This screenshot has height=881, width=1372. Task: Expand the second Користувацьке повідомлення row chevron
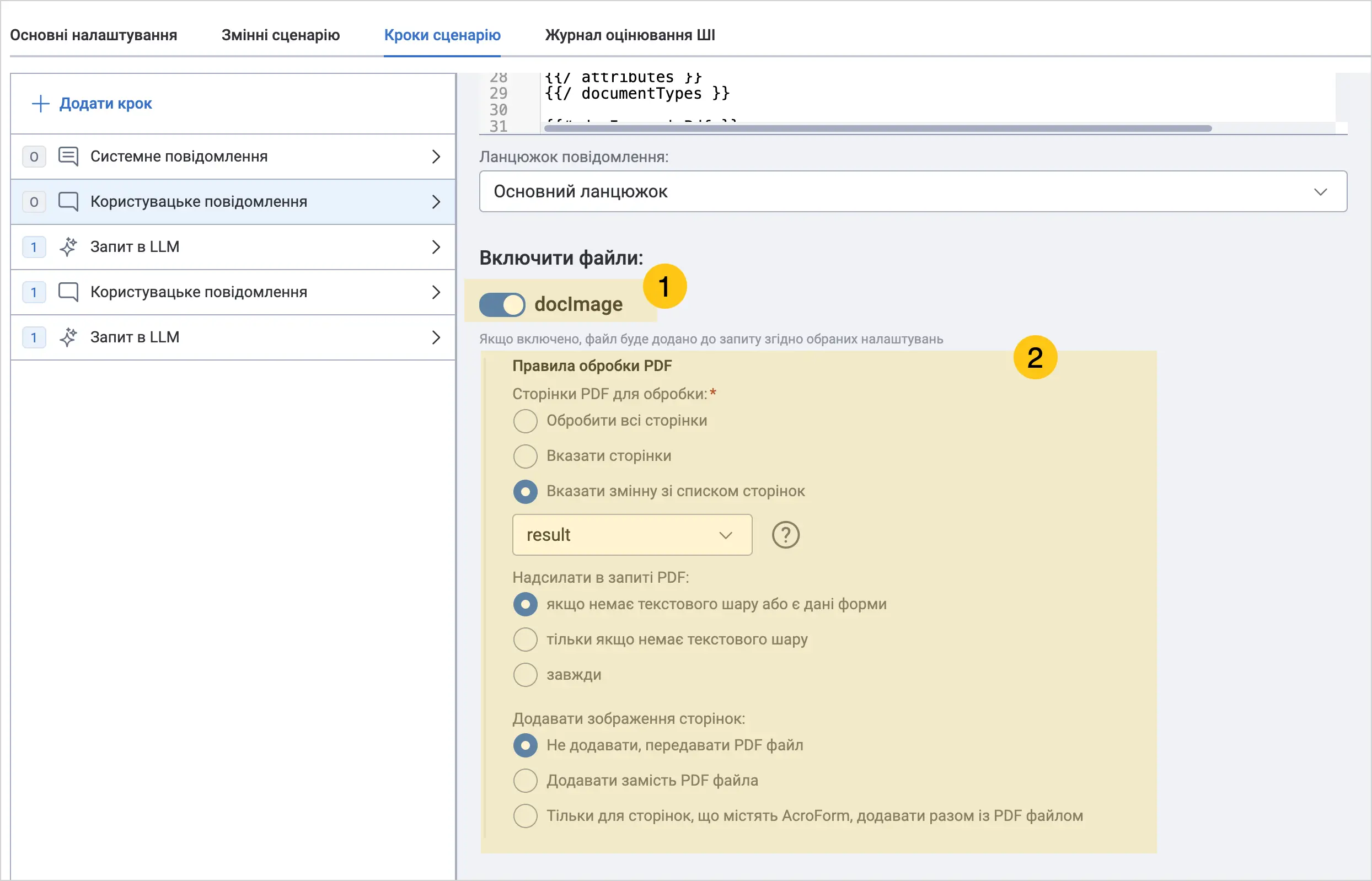pyautogui.click(x=436, y=292)
